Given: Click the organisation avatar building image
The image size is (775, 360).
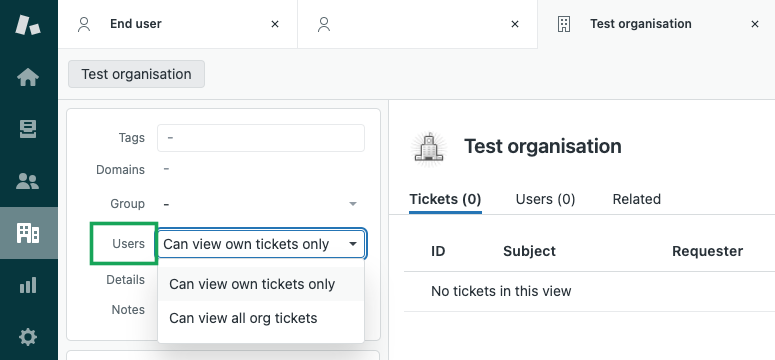Looking at the screenshot, I should (429, 147).
